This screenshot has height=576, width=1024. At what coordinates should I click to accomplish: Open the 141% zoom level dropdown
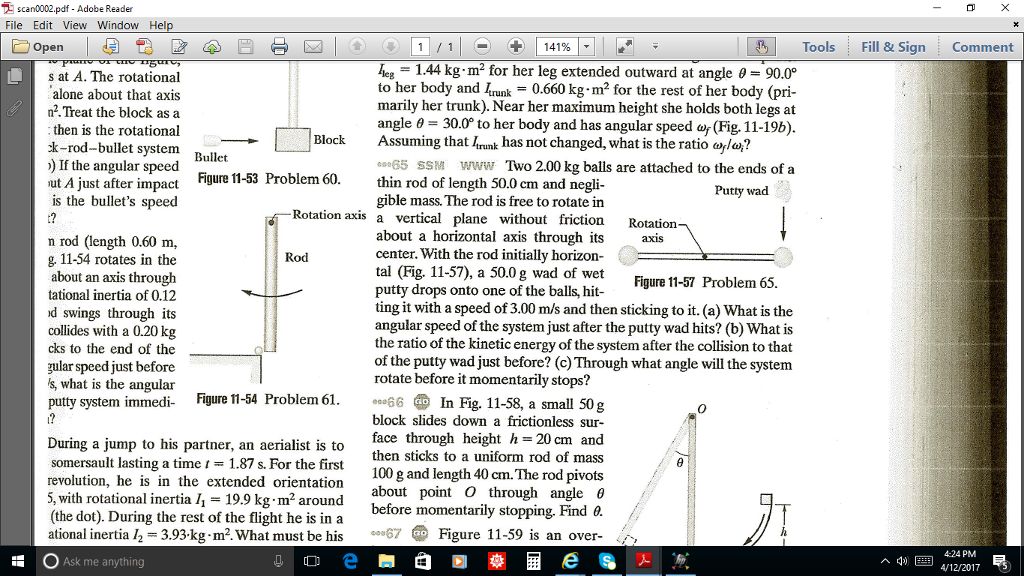[x=585, y=46]
